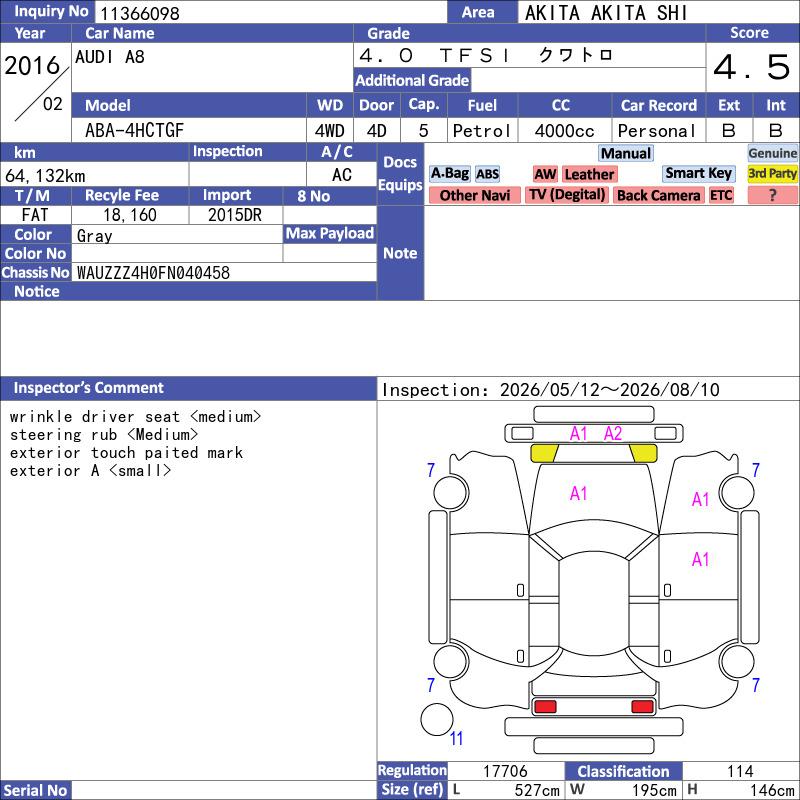Click the classification value 114
800x800 pixels.
click(x=740, y=771)
